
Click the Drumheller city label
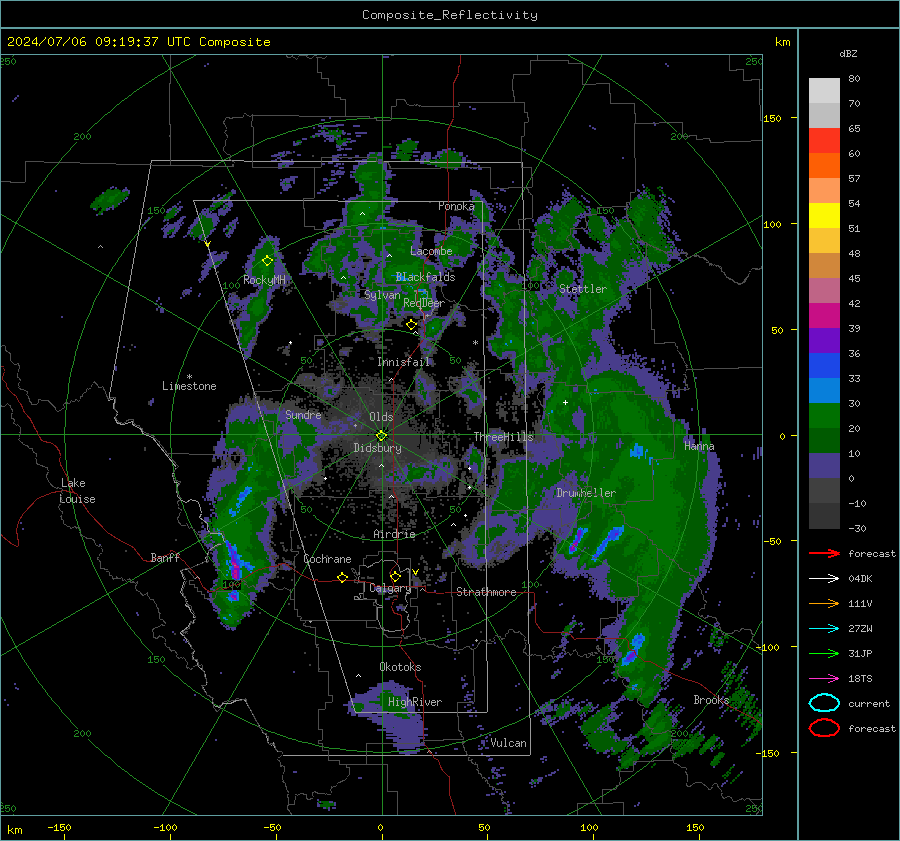tap(586, 493)
